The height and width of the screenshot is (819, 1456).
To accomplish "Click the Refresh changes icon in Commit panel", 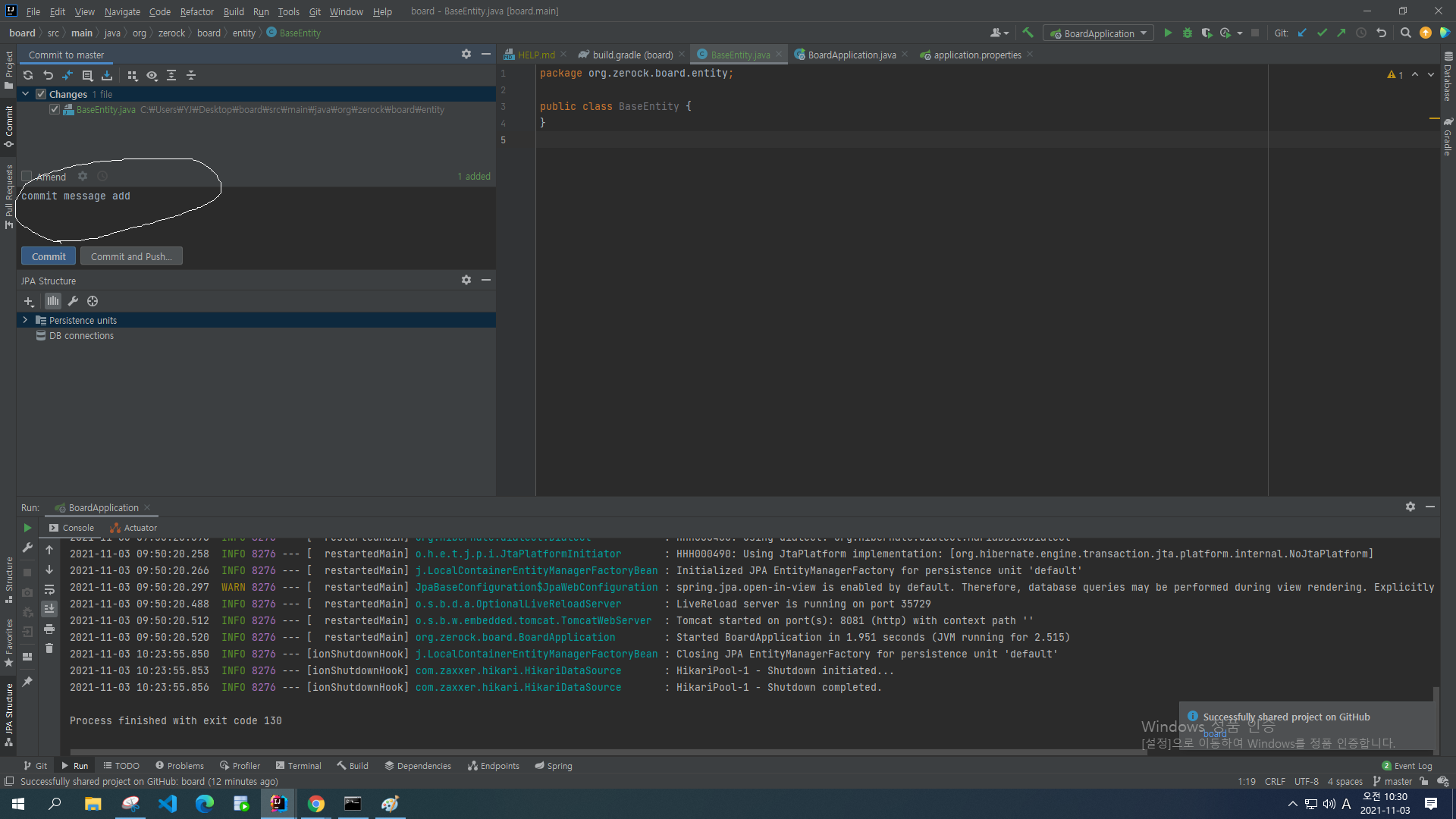I will pyautogui.click(x=28, y=75).
